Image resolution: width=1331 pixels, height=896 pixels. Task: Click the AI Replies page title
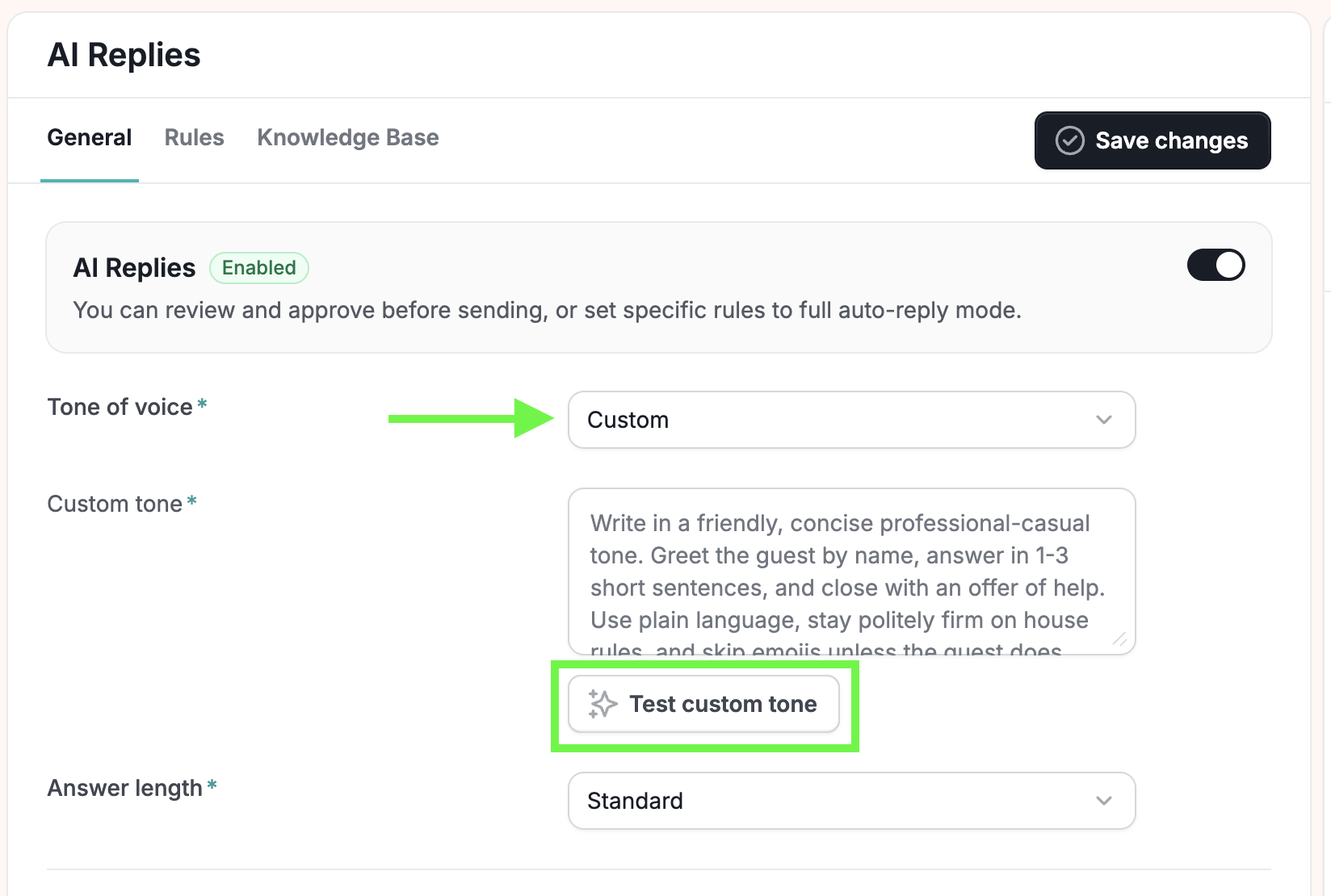pos(124,55)
